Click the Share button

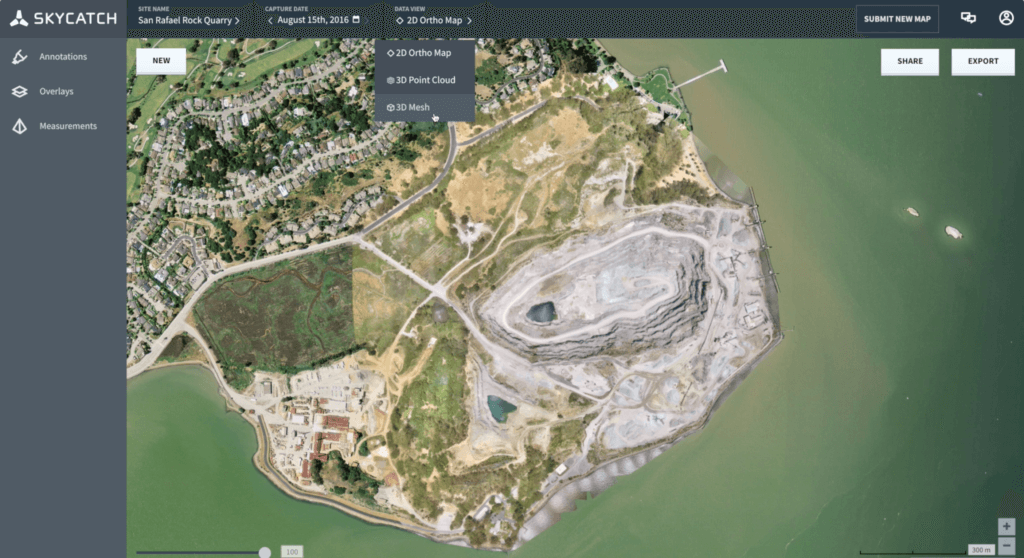point(909,61)
